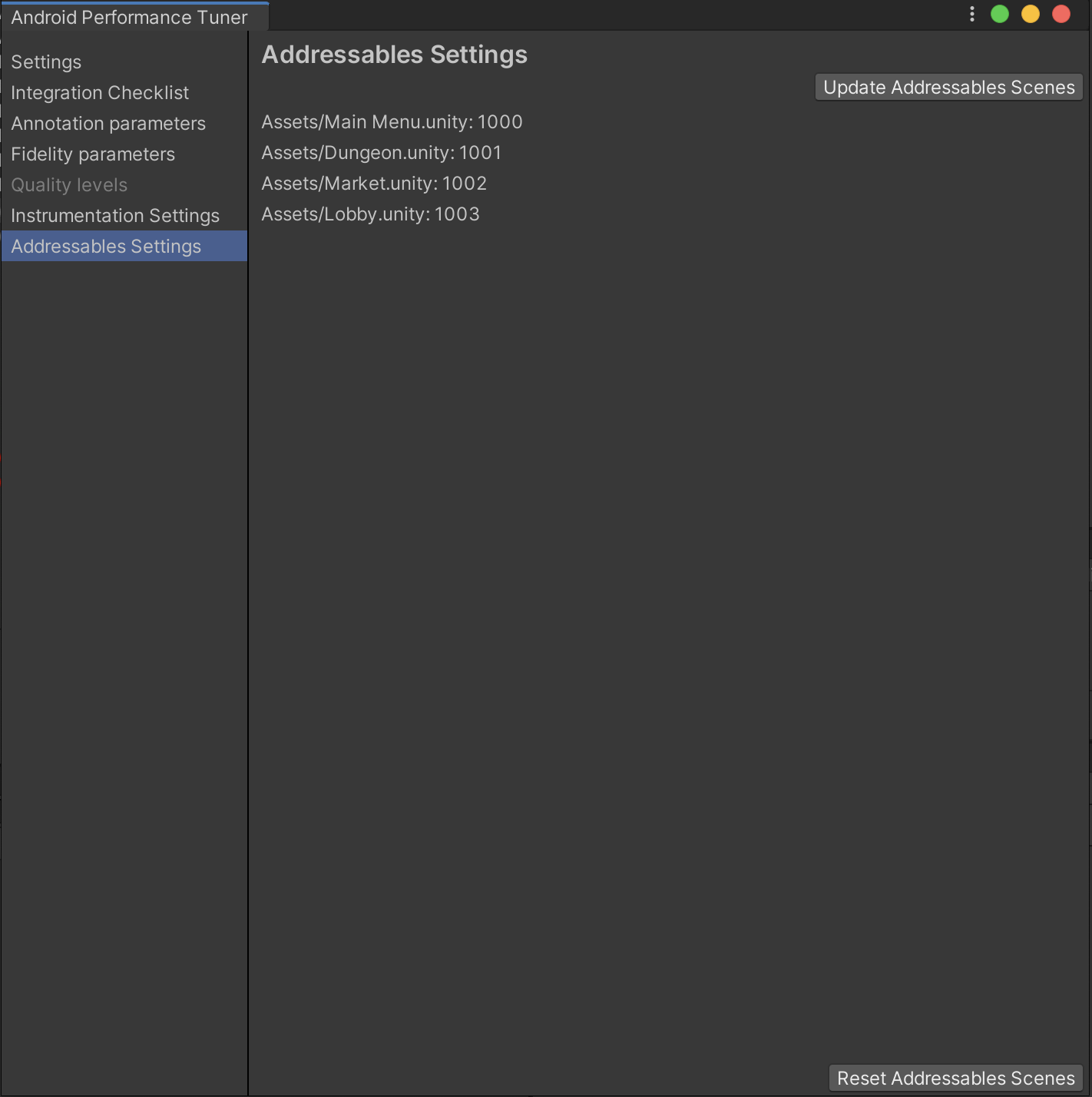Click the yellow window button

tap(1031, 15)
